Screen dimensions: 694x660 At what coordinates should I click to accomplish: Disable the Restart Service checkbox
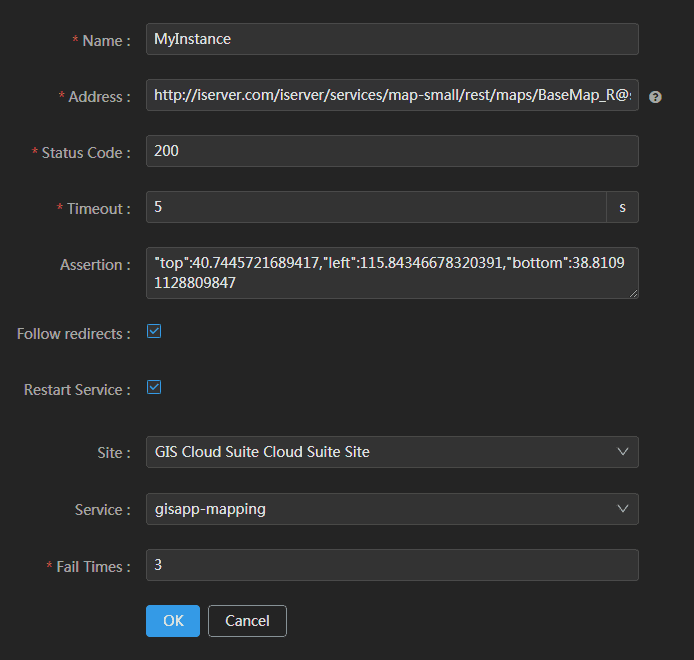point(154,387)
